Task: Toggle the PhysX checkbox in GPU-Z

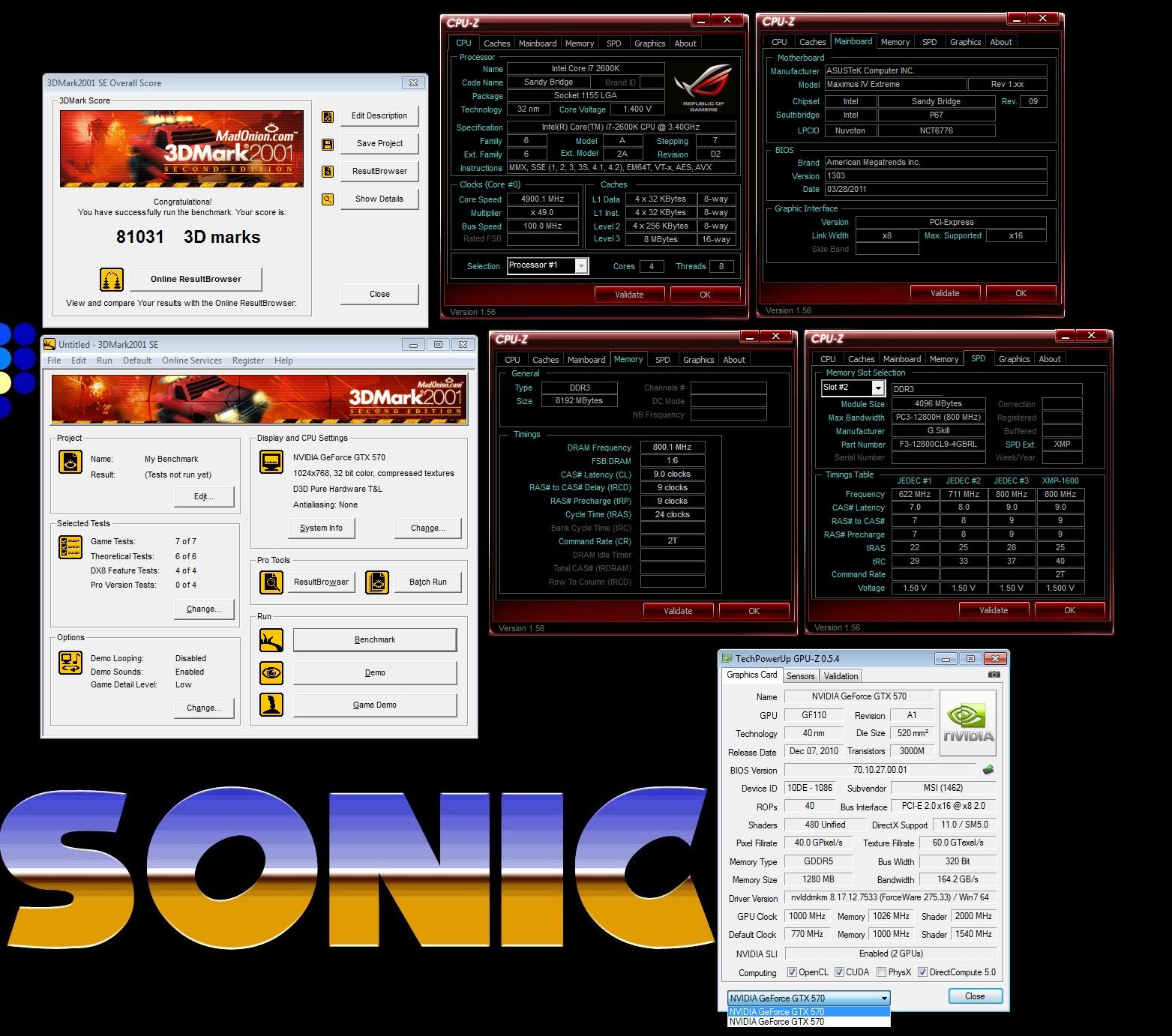Action: pos(882,972)
